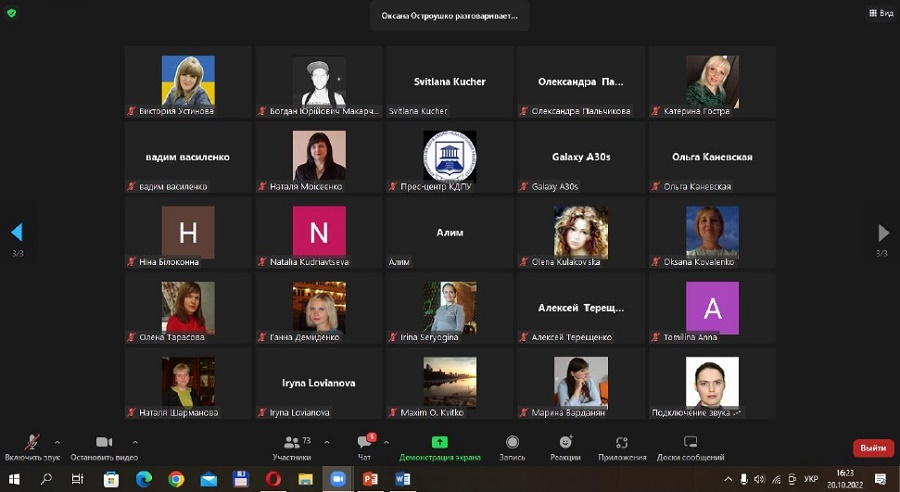Viewport: 900px width, 492px height.
Task: Leave the meeting with Выйти button
Action: pos(872,448)
